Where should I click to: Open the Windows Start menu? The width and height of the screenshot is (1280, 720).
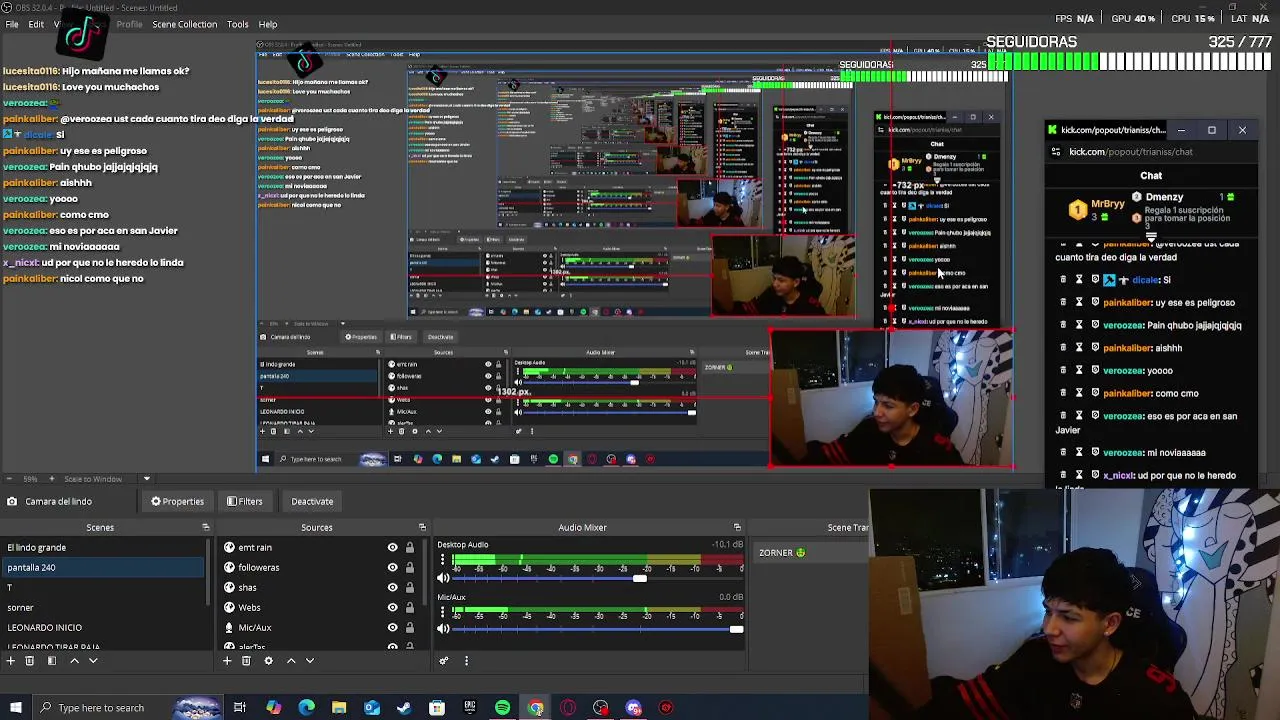15,708
